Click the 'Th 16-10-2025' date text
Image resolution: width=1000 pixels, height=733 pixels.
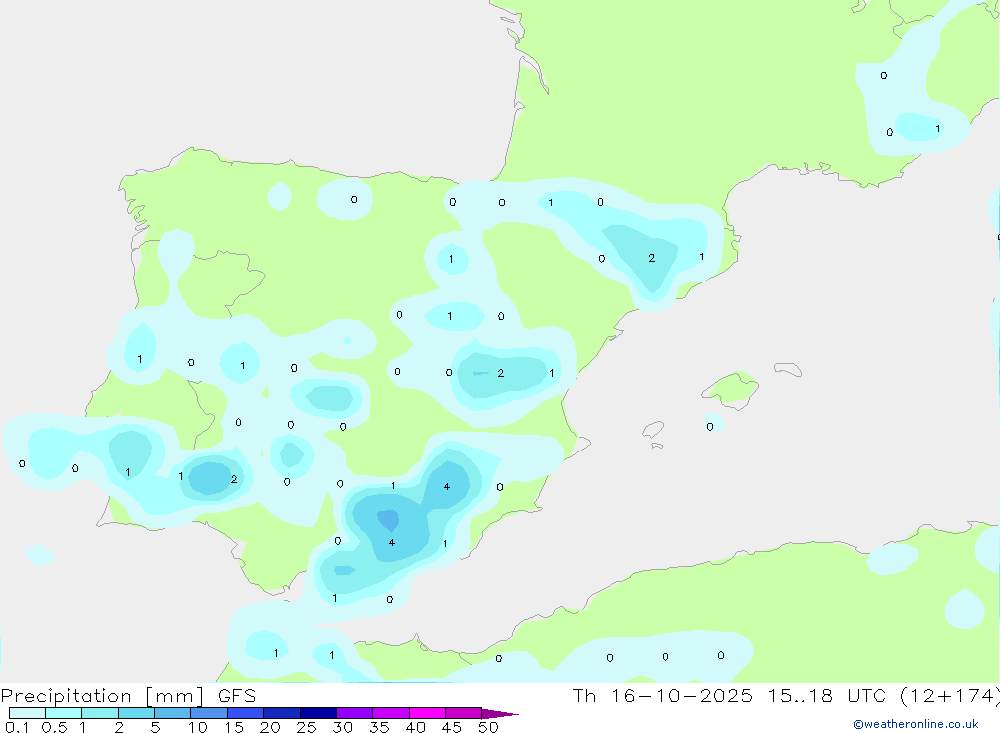(663, 695)
